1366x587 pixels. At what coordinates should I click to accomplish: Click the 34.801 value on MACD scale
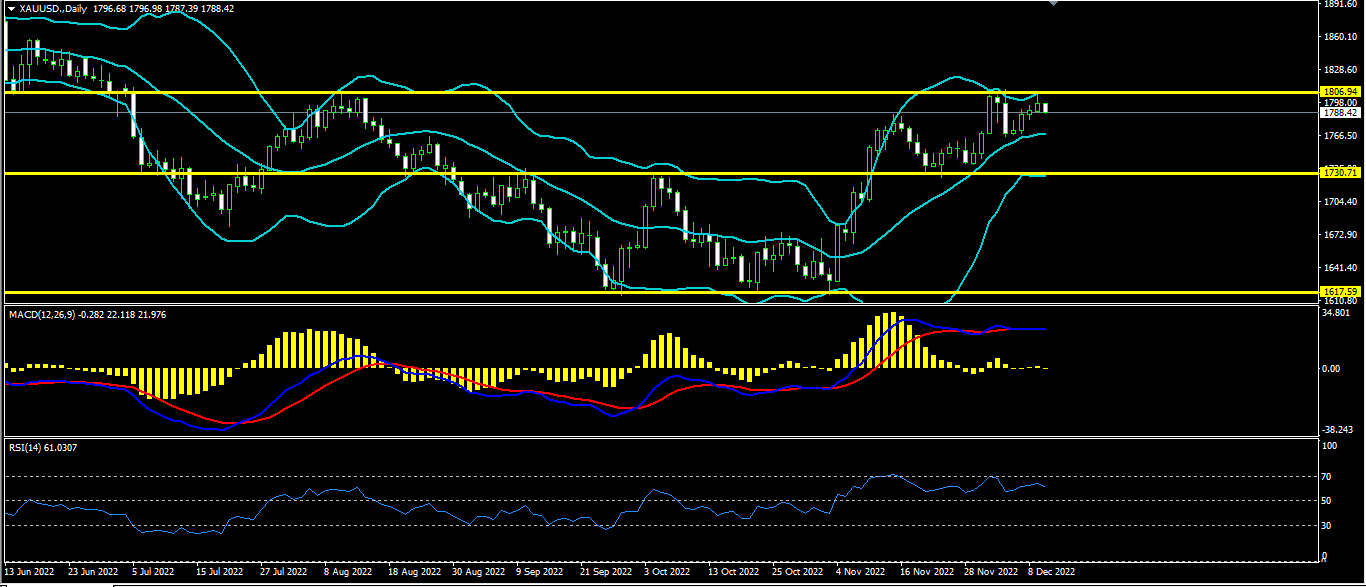1336,313
